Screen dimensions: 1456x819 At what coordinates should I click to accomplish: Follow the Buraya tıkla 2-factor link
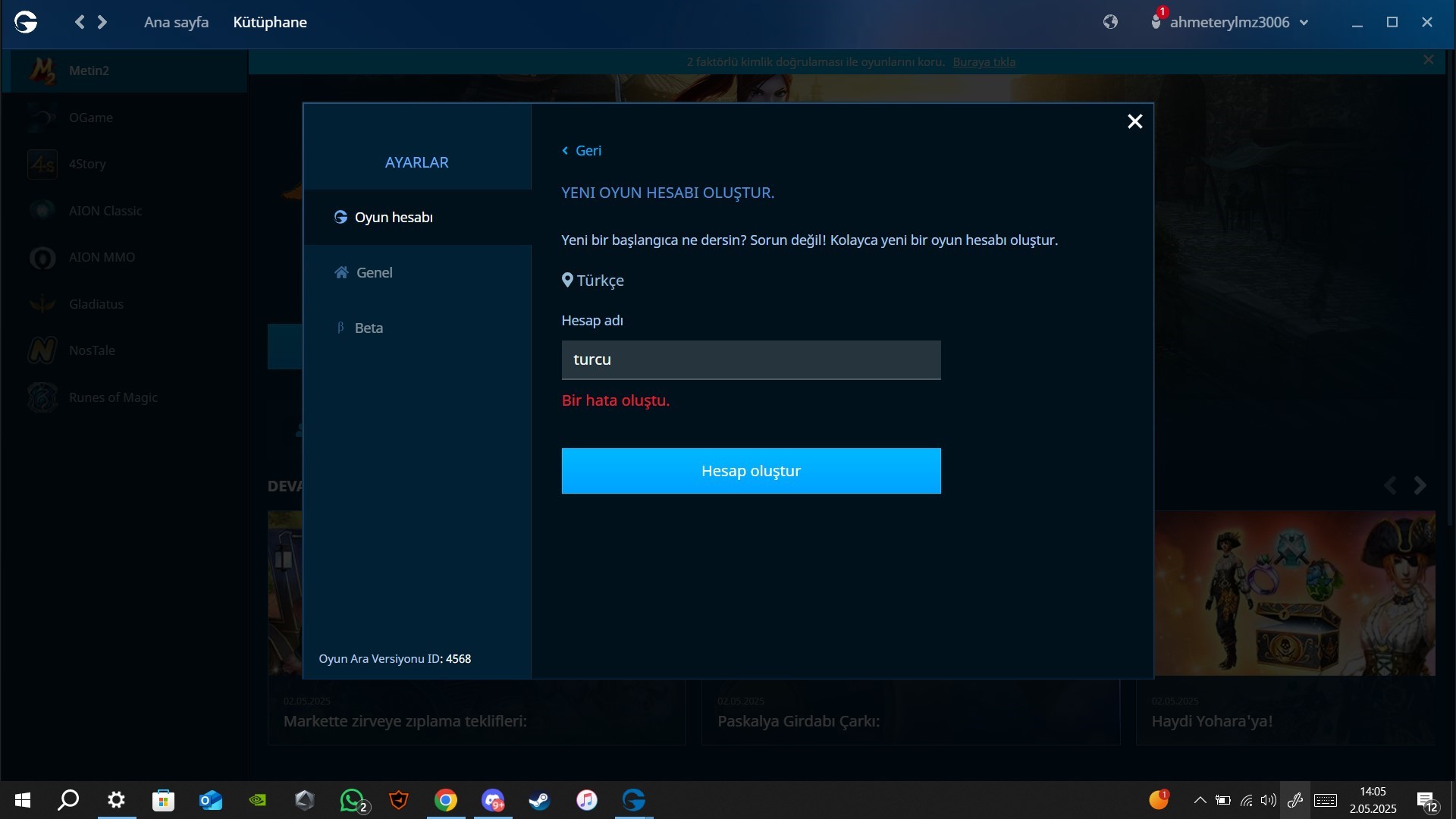(x=984, y=62)
